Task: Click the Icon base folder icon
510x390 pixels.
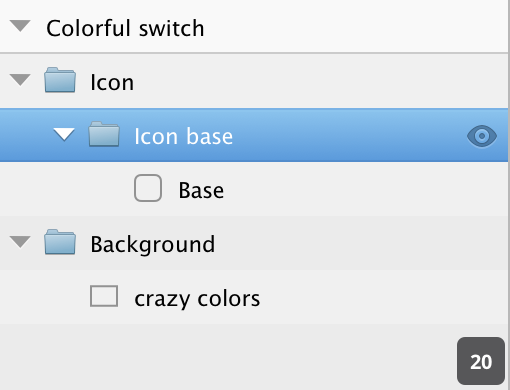Action: pos(104,134)
